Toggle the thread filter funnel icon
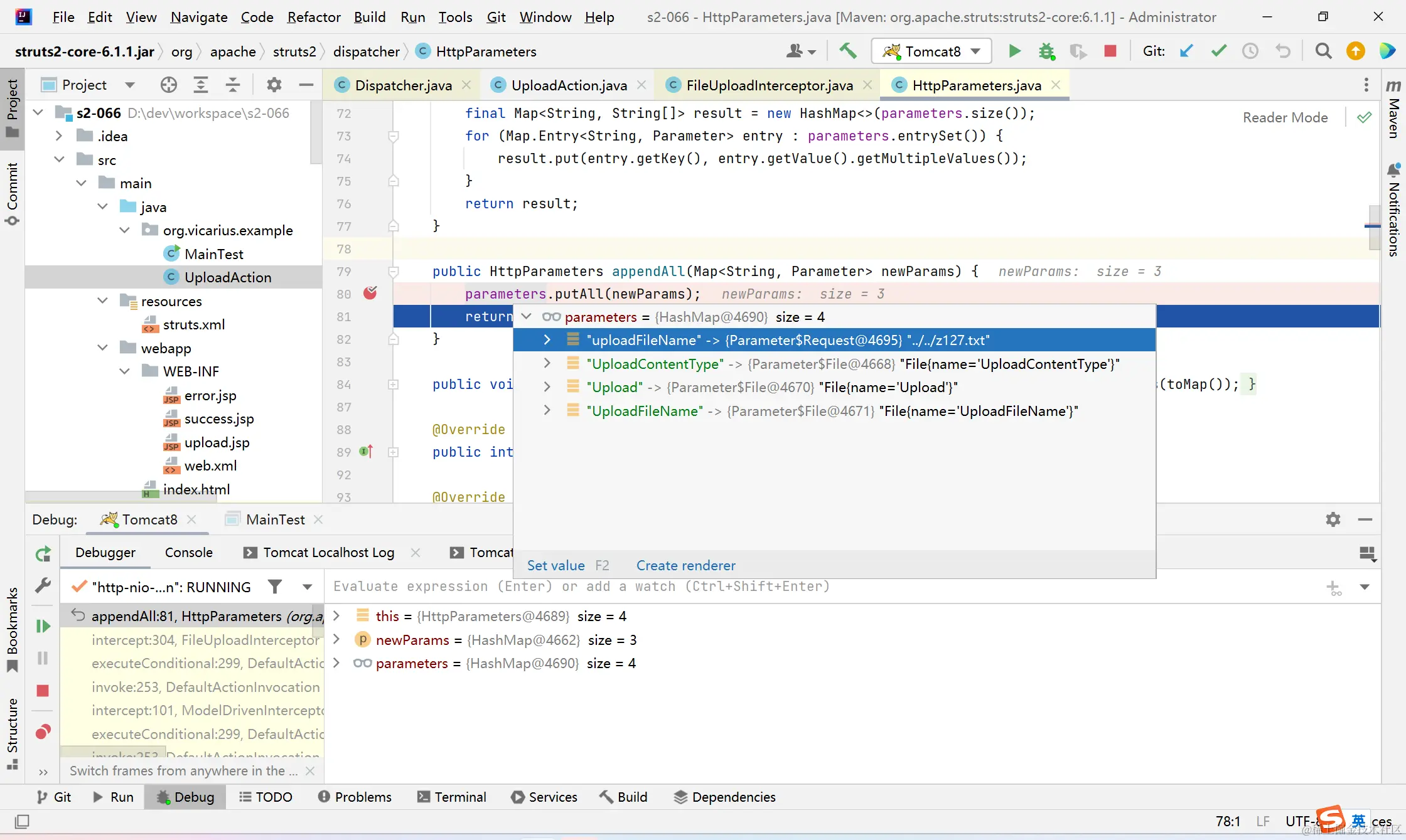This screenshot has height=840, width=1406. pos(275,587)
